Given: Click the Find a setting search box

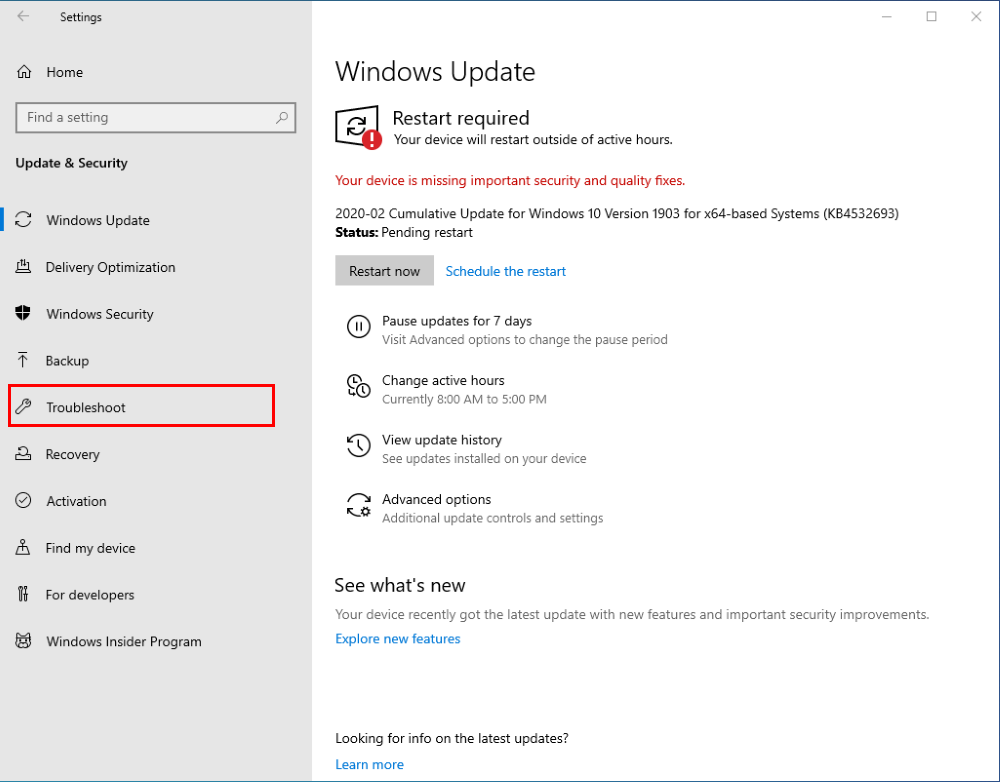Looking at the screenshot, I should pos(156,117).
